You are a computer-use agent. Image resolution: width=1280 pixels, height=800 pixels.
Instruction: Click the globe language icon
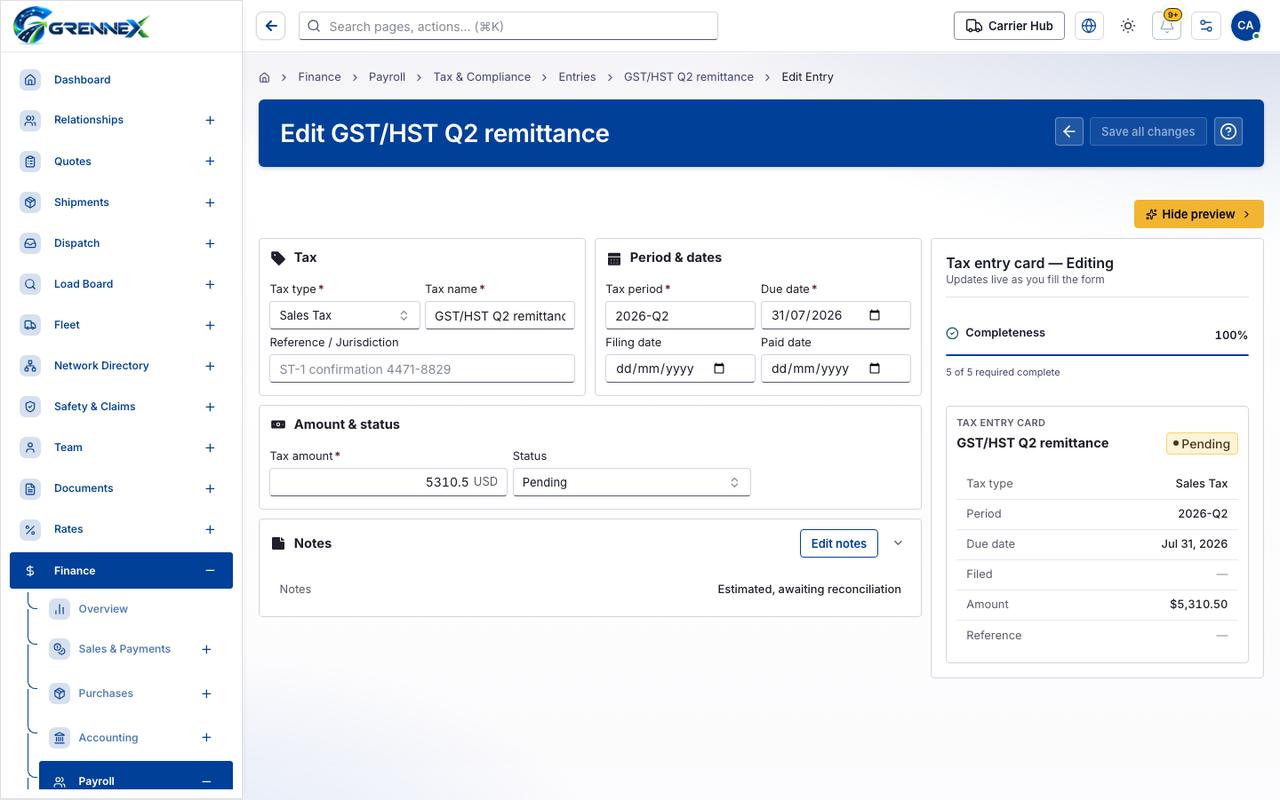[x=1089, y=26]
